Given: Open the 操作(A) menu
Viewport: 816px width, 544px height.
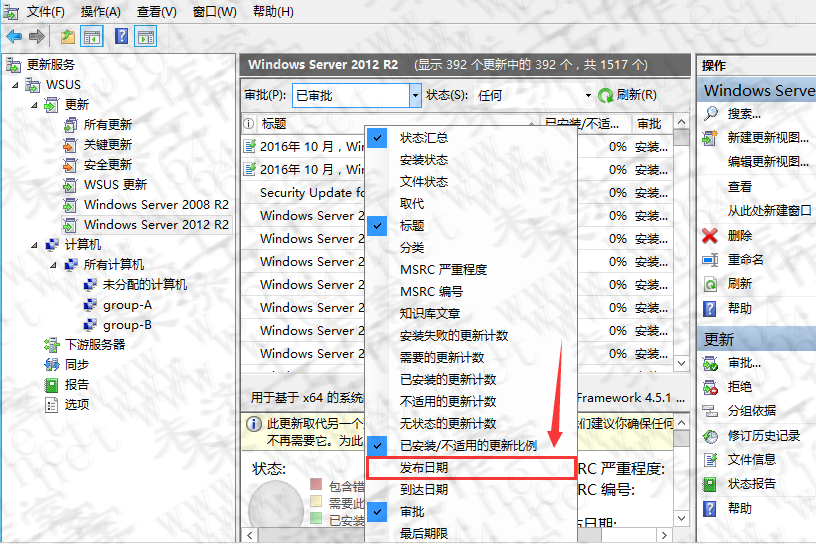Looking at the screenshot, I should pos(100,12).
